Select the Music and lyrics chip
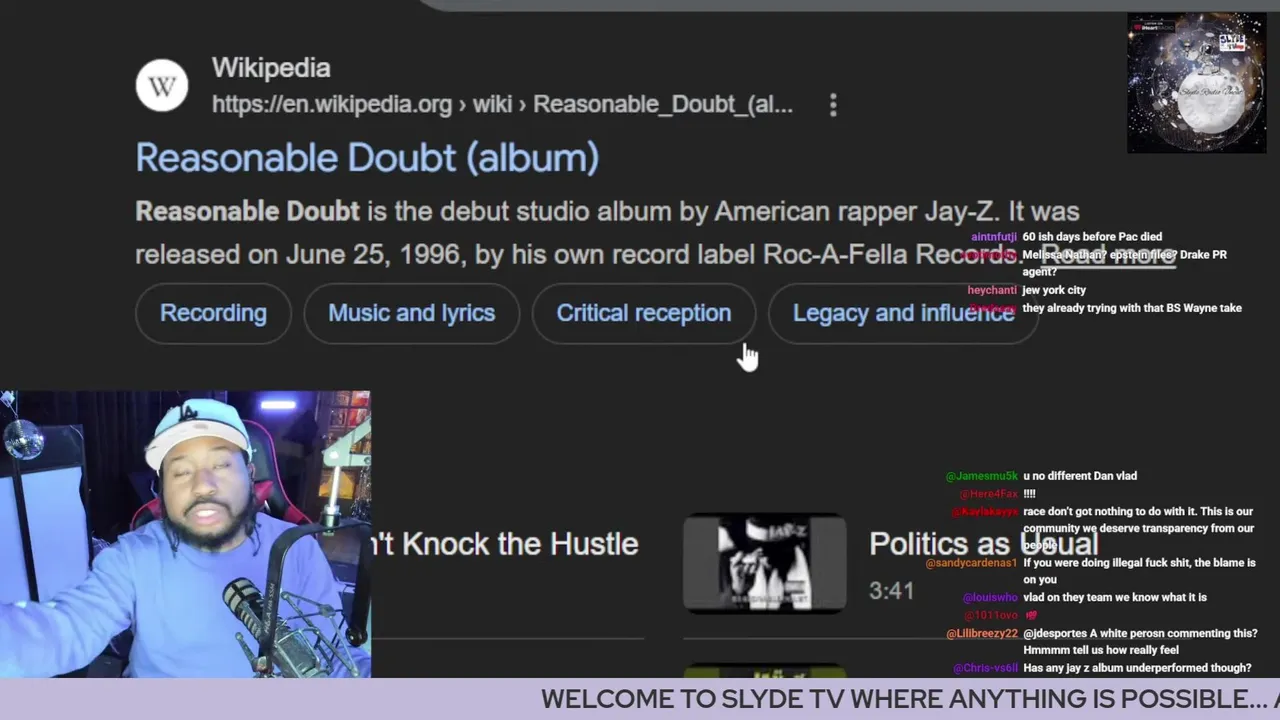Screen dimensions: 1280x720 (x=411, y=313)
